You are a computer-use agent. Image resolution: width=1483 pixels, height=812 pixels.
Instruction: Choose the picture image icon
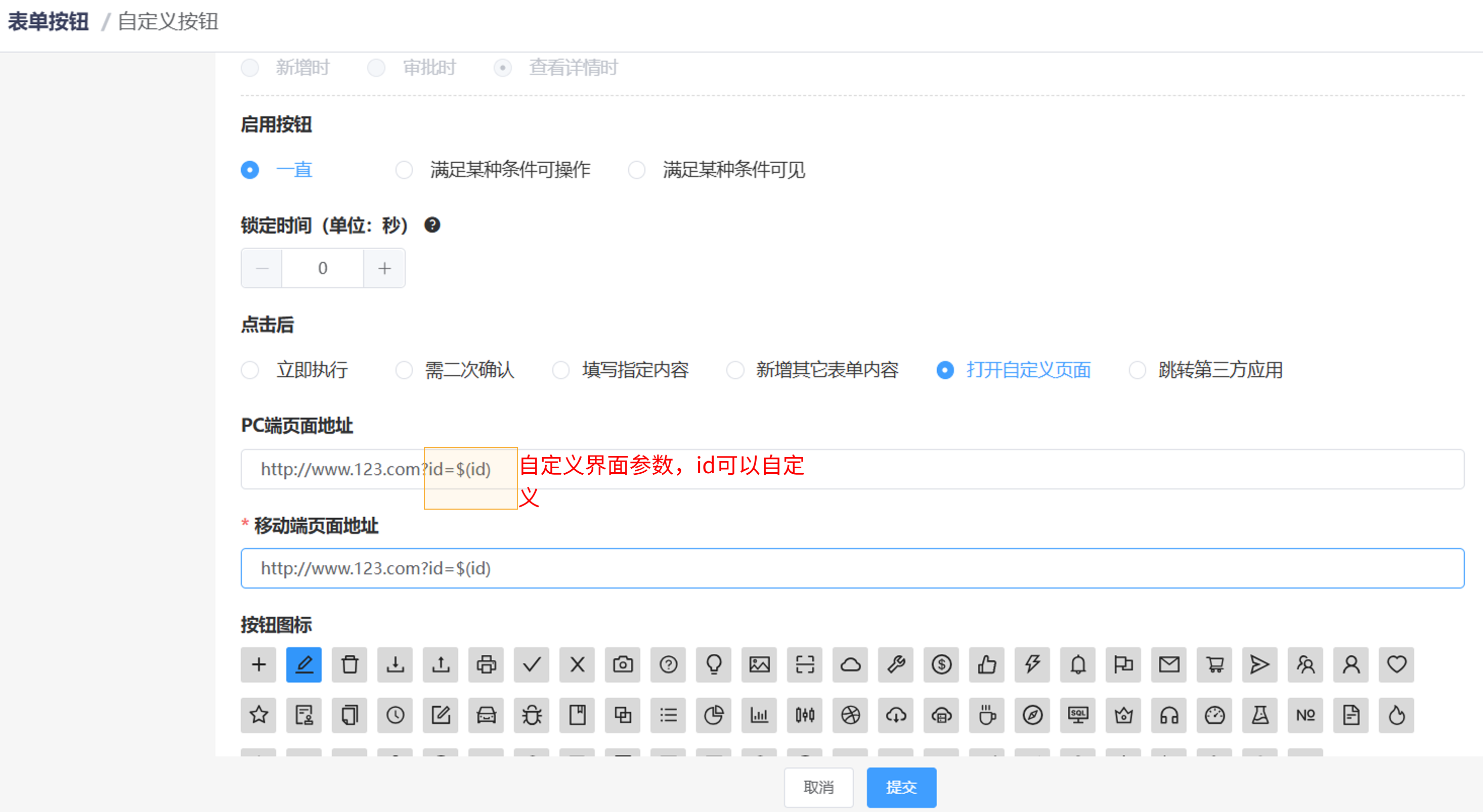tap(759, 665)
